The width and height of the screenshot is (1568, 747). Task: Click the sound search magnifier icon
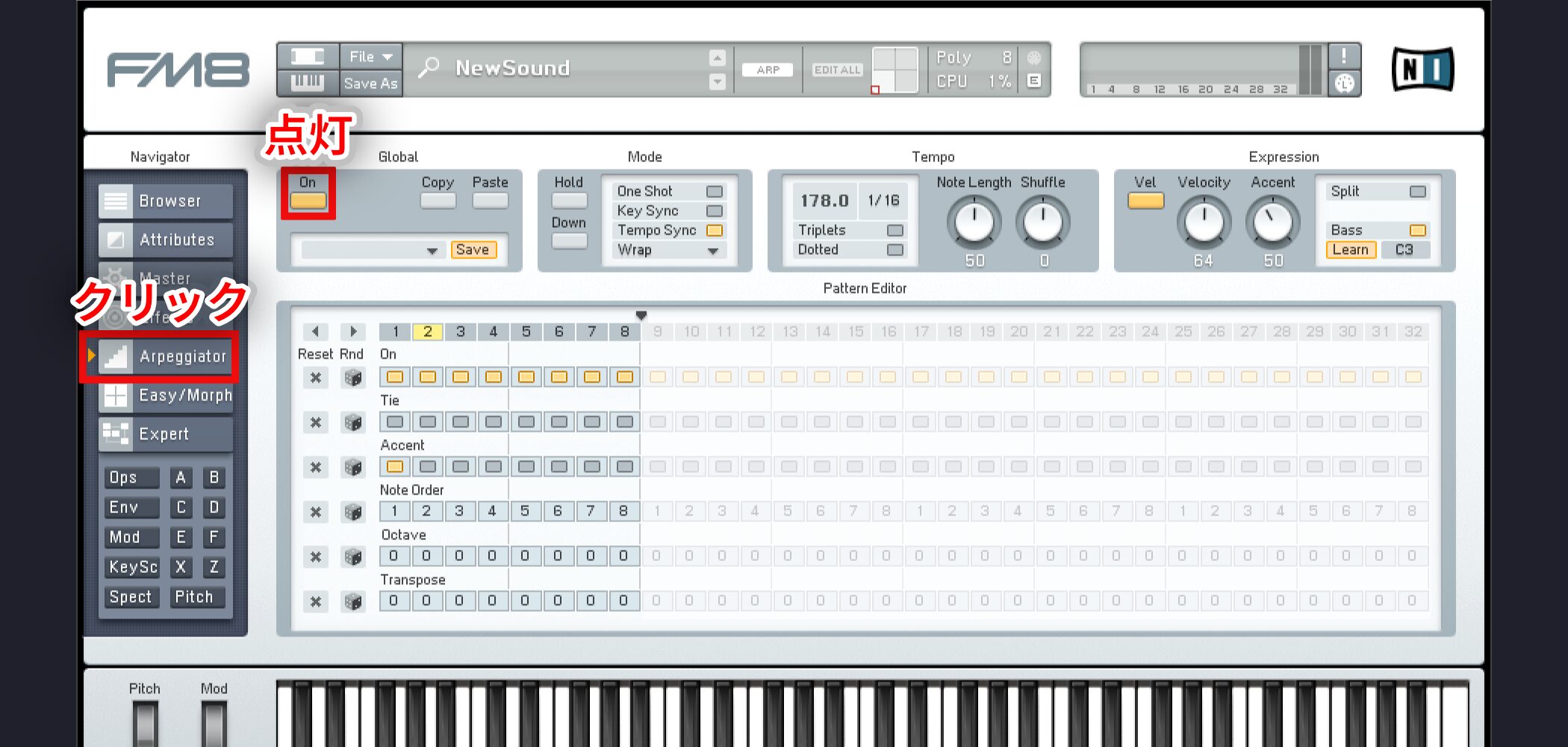(429, 68)
